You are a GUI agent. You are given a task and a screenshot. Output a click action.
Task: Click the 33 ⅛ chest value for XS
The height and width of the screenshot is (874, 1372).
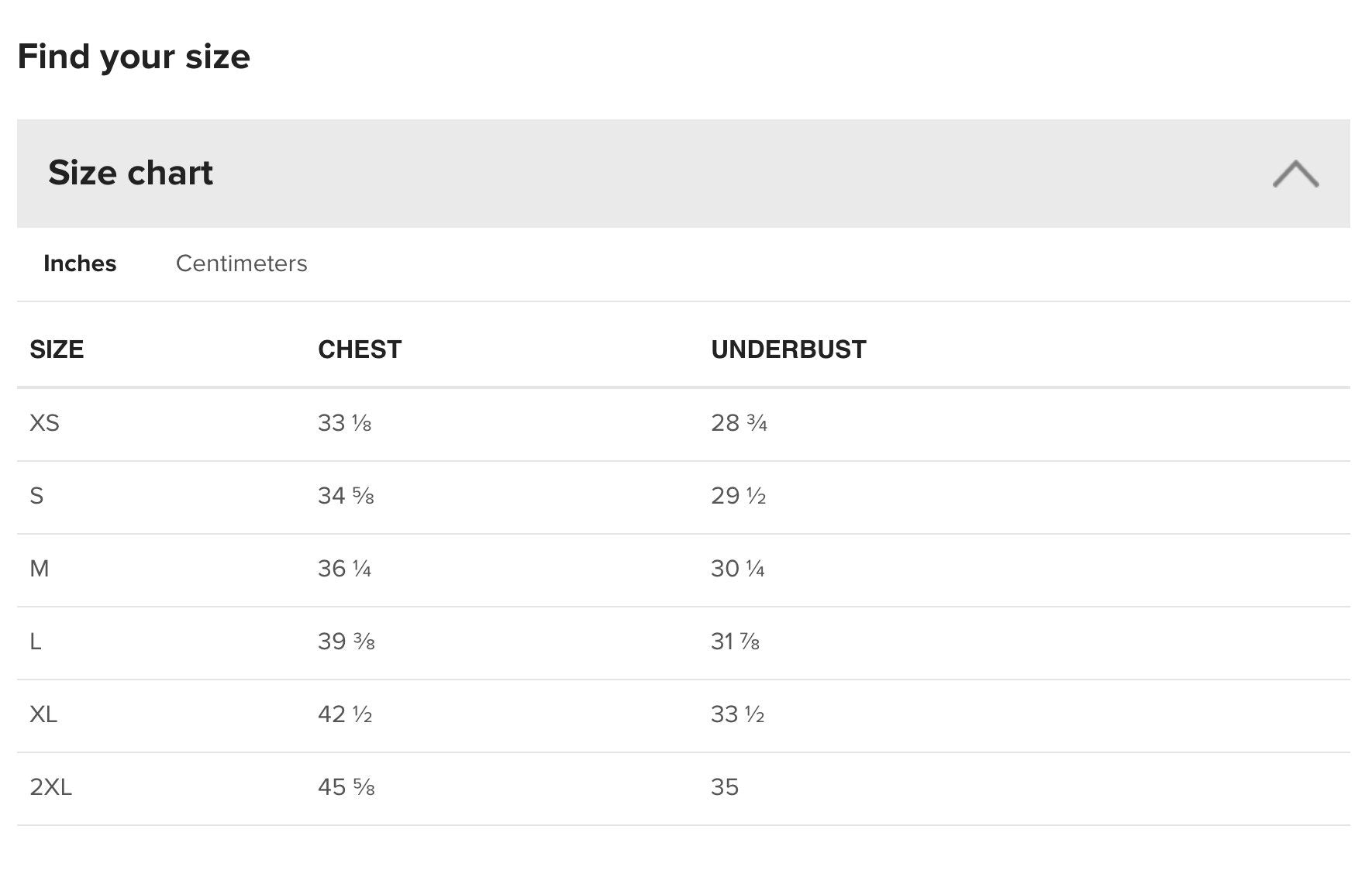tap(345, 423)
